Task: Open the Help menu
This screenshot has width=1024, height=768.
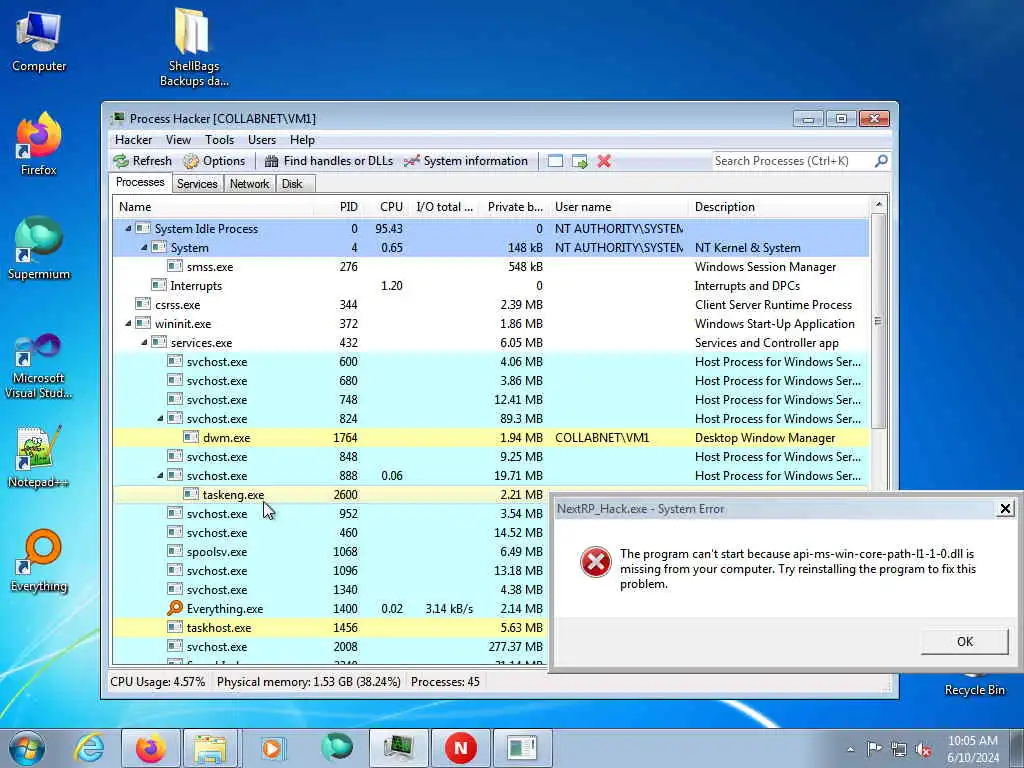Action: (x=302, y=140)
